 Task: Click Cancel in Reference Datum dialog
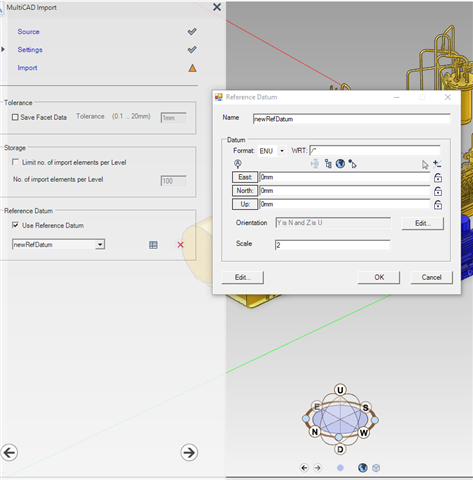[431, 277]
